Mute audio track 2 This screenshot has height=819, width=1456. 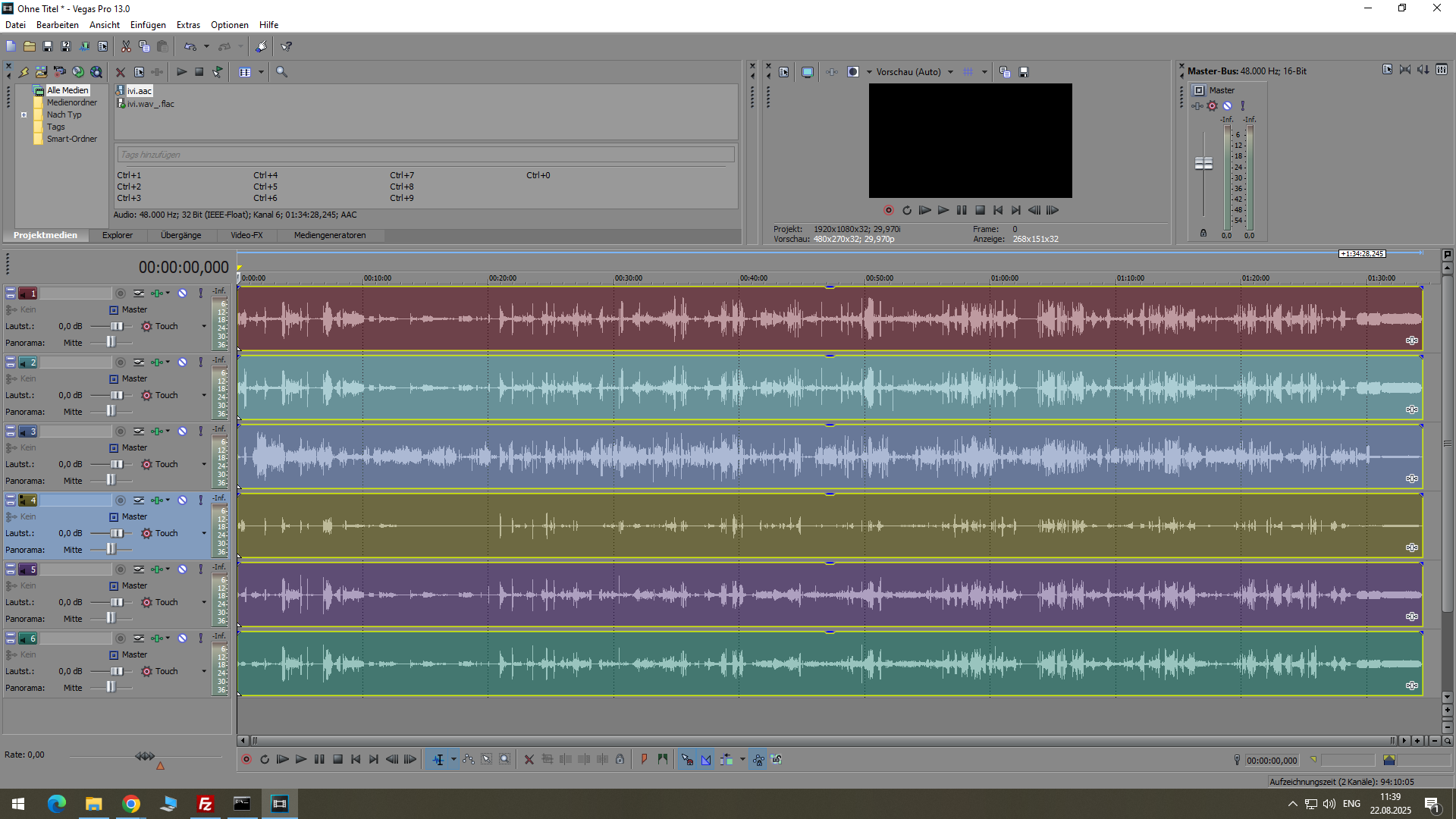coord(182,362)
